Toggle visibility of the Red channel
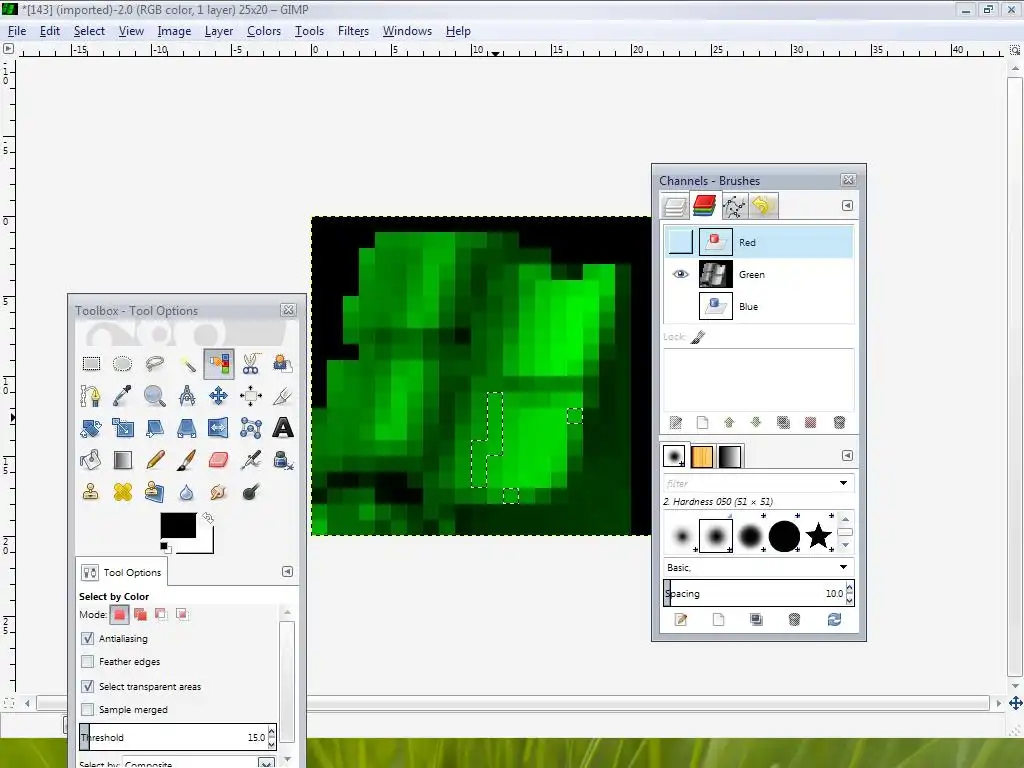Screen dimensions: 1024x768 (680, 242)
